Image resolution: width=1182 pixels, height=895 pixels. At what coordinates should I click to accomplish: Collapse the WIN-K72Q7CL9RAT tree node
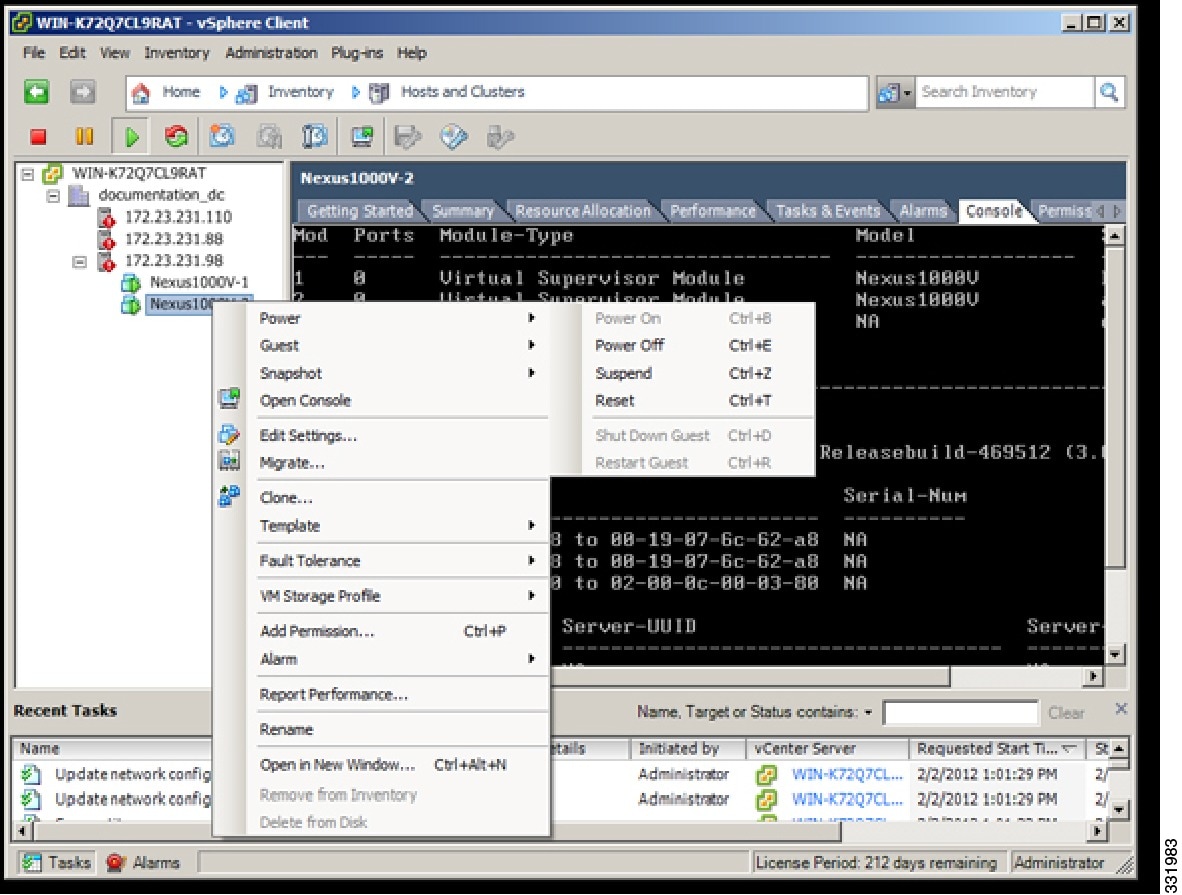pyautogui.click(x=28, y=174)
